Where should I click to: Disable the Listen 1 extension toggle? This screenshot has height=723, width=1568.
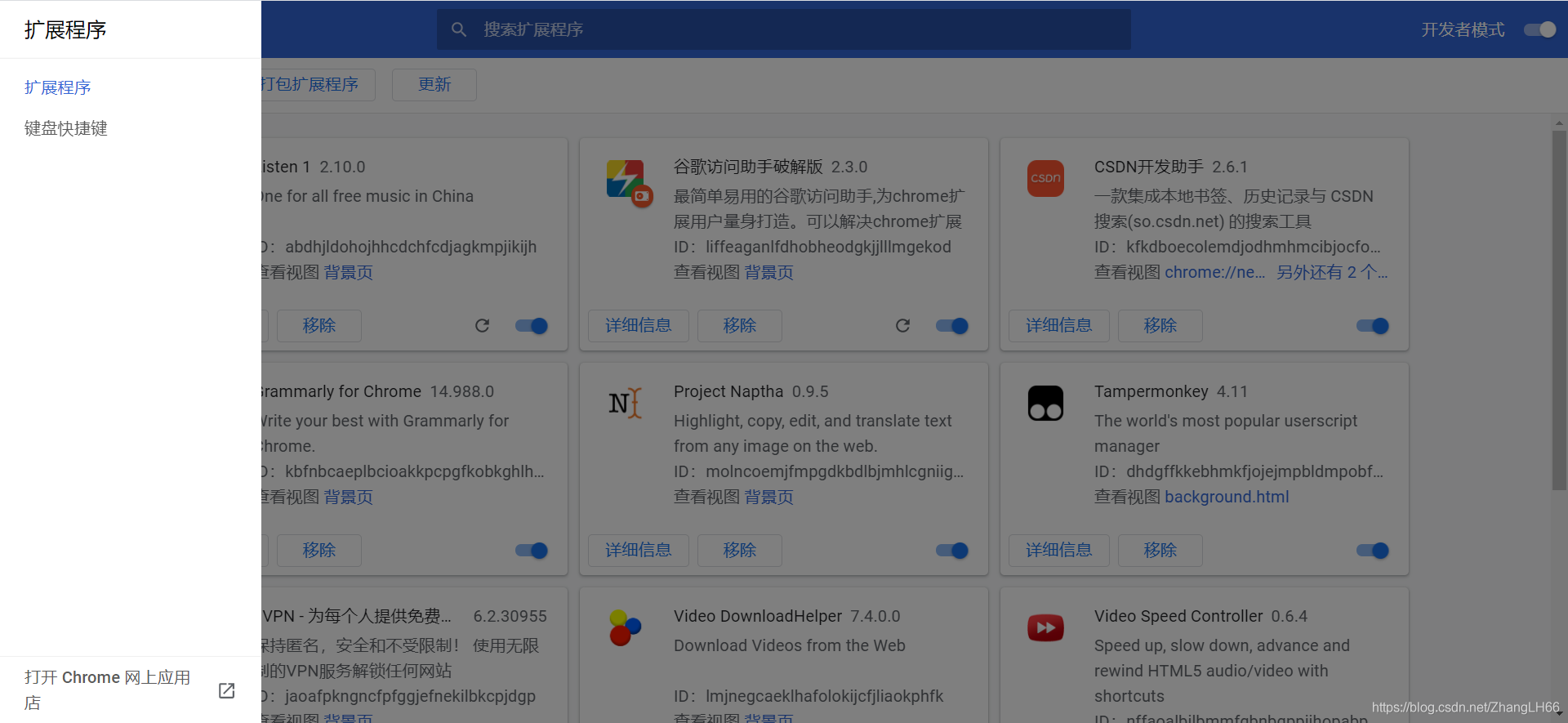coord(532,326)
